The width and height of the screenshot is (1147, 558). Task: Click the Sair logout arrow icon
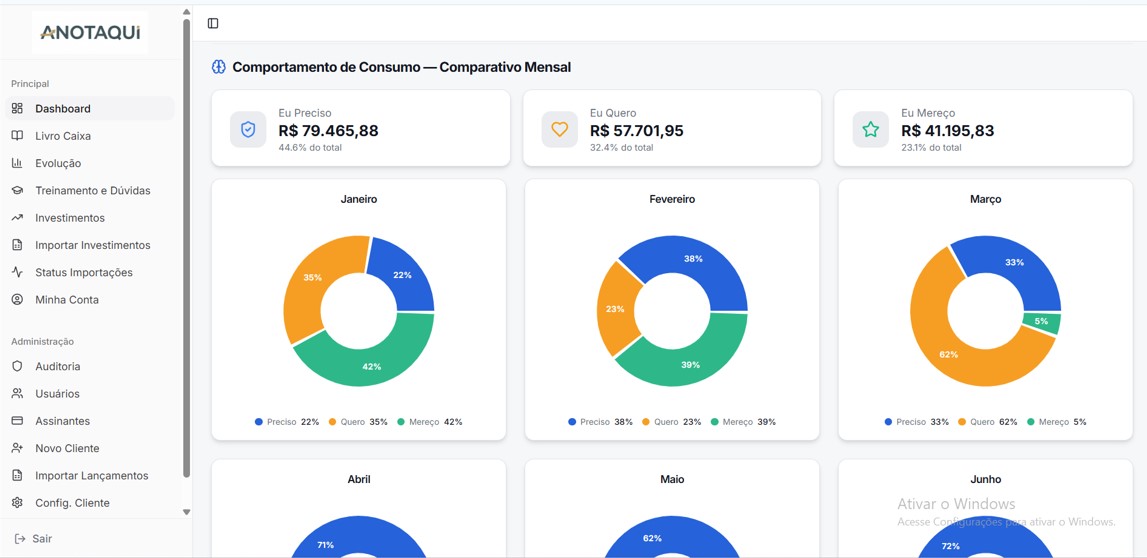[x=20, y=539]
